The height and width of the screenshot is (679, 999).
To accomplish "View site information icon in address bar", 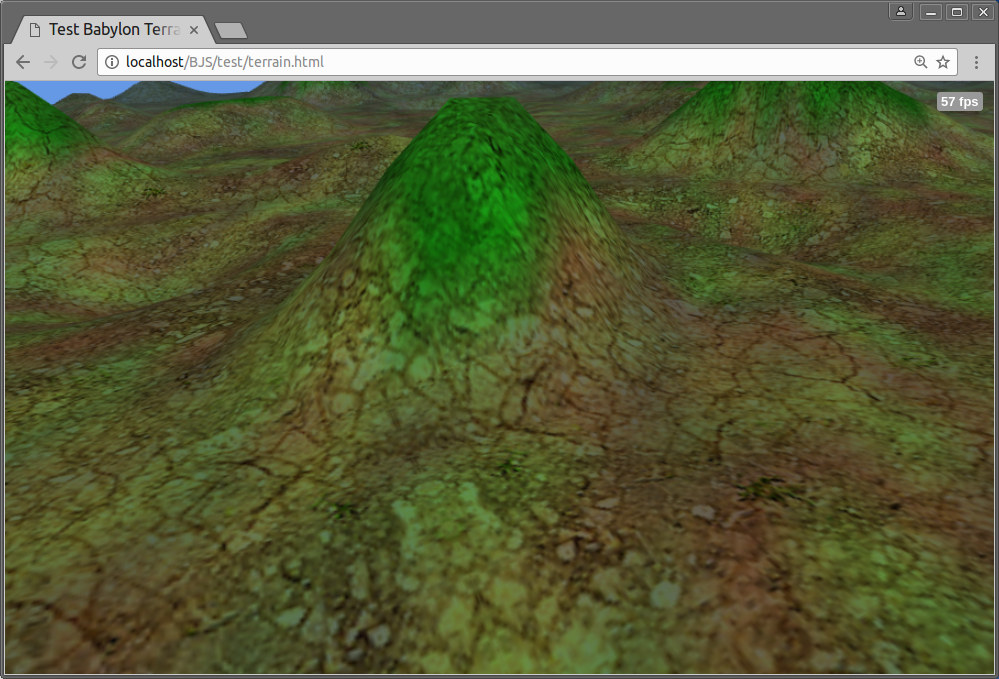I will [x=112, y=62].
